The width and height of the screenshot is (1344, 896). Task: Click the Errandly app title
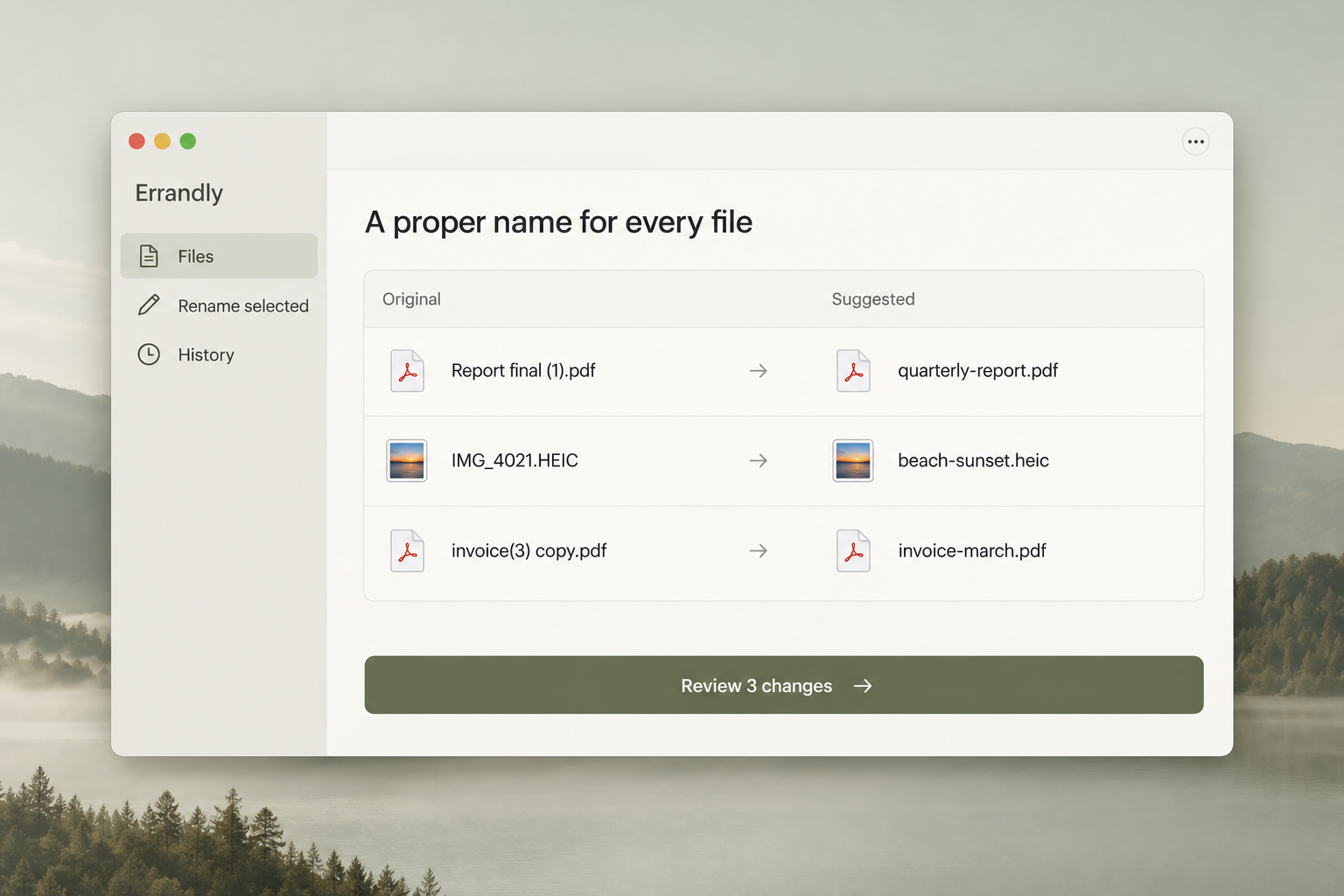pyautogui.click(x=179, y=192)
